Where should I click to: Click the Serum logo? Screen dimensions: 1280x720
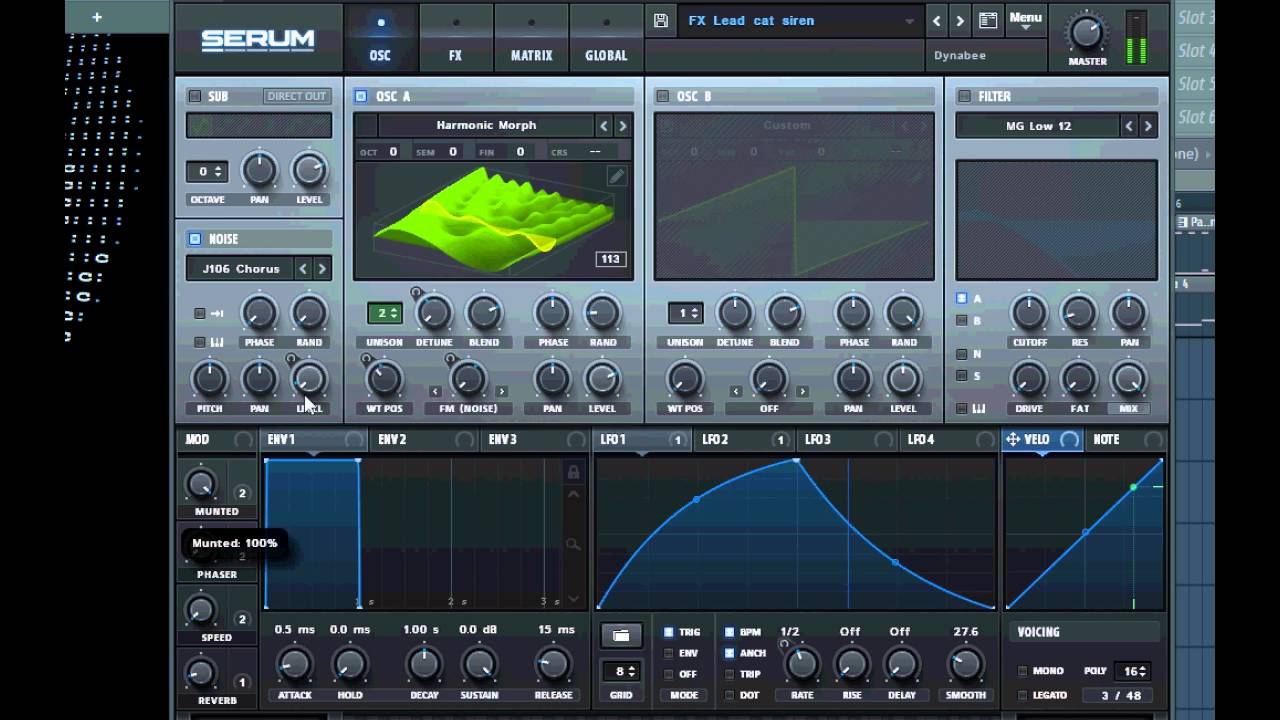258,40
